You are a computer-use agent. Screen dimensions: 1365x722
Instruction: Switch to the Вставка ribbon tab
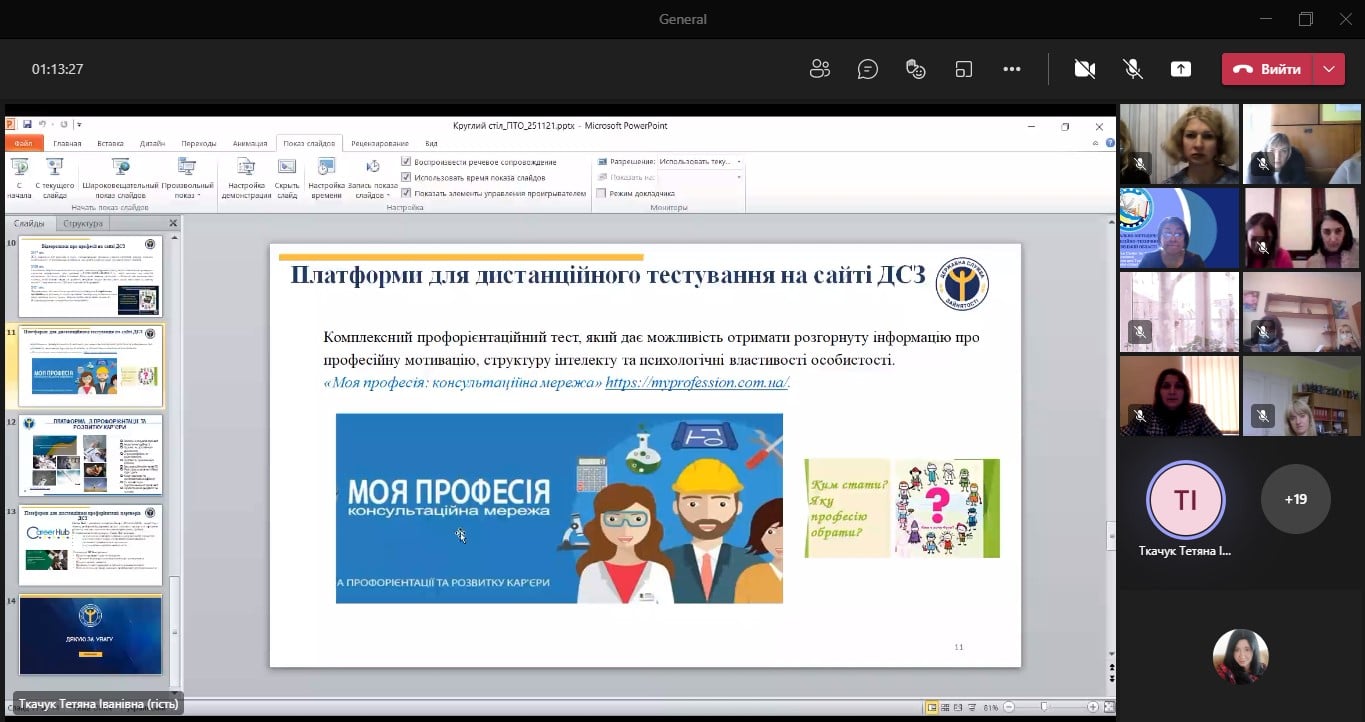pyautogui.click(x=110, y=143)
